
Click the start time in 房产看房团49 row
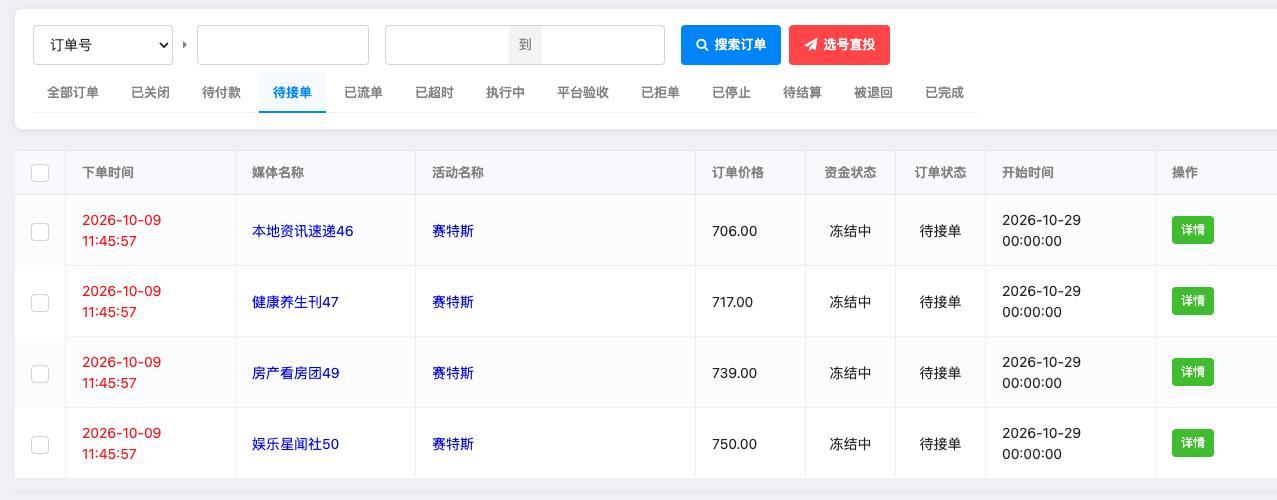pyautogui.click(x=1042, y=373)
